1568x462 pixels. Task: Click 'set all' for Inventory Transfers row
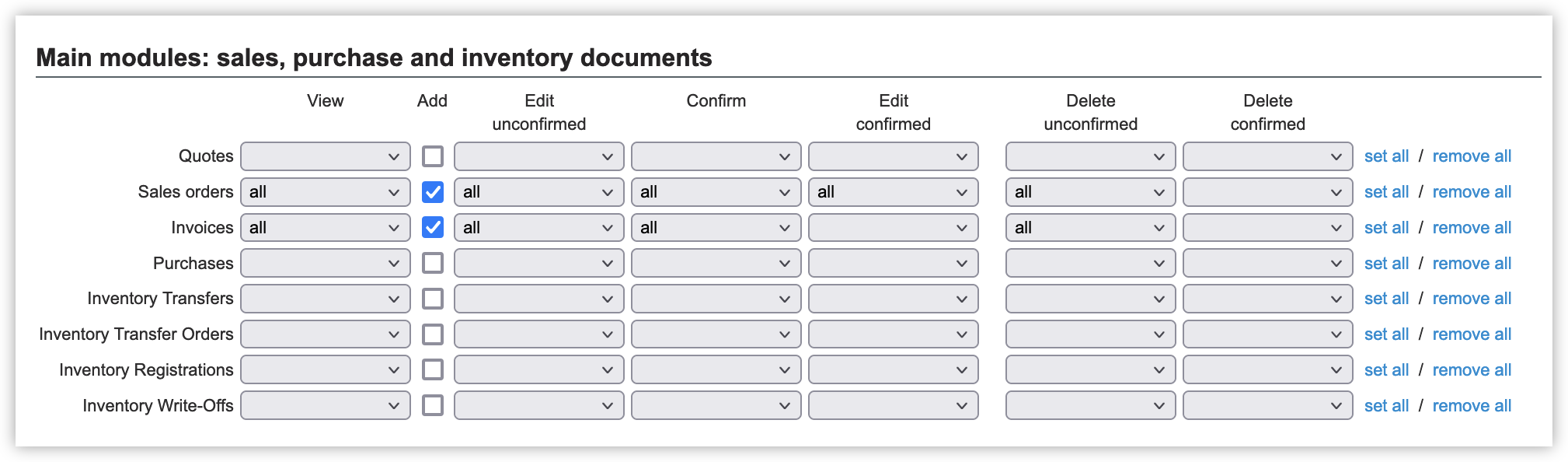point(1386,299)
